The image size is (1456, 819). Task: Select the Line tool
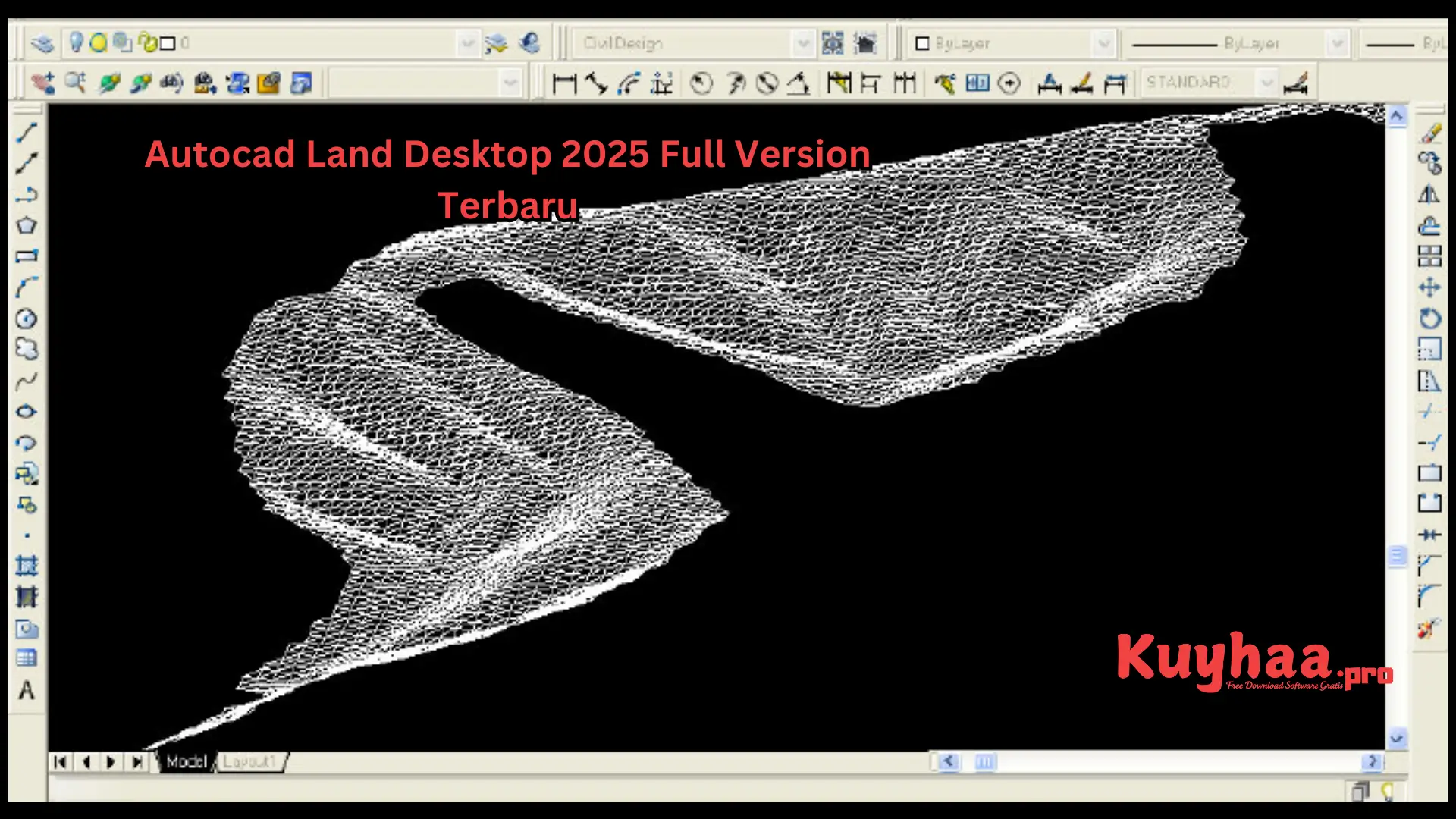click(x=28, y=133)
